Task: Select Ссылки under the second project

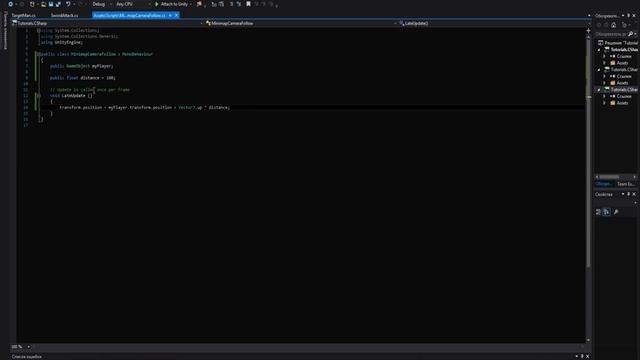Action: coord(624,76)
